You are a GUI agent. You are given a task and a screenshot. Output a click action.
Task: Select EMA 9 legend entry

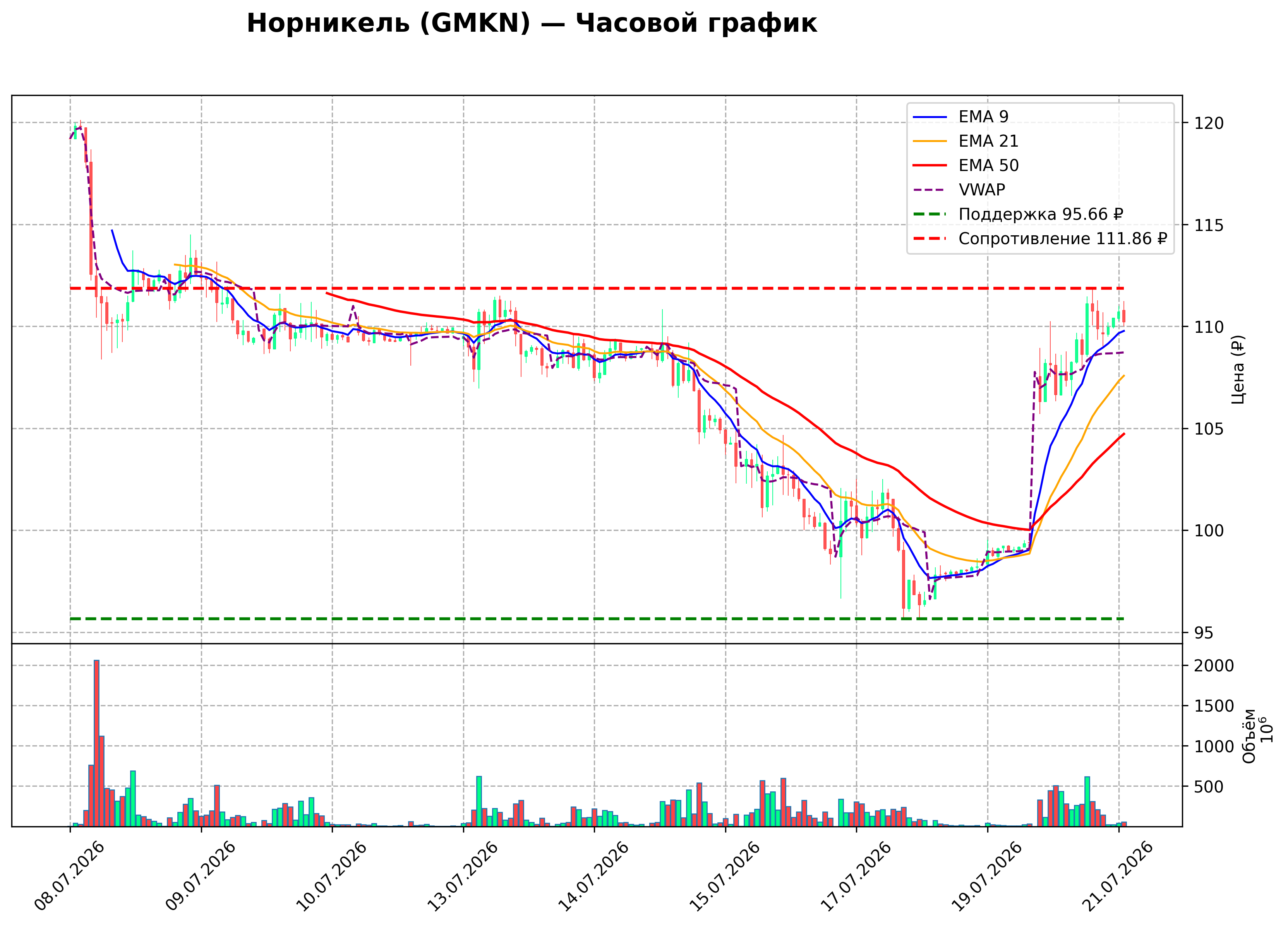(960, 116)
